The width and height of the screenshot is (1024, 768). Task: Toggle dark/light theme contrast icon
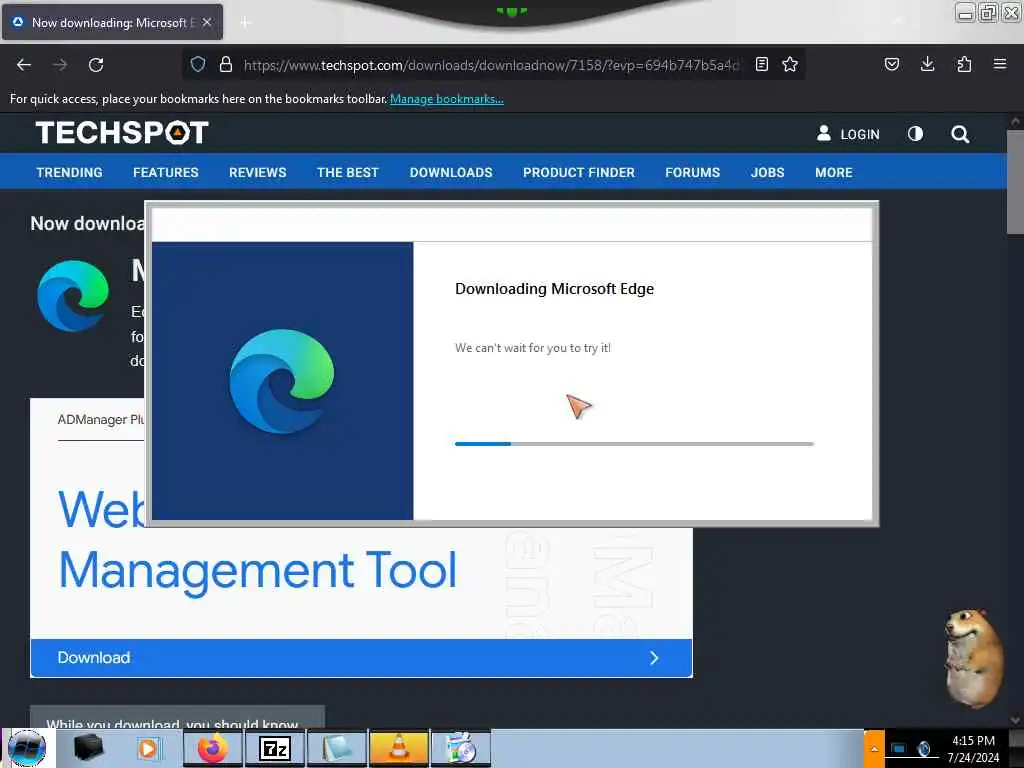pos(916,134)
